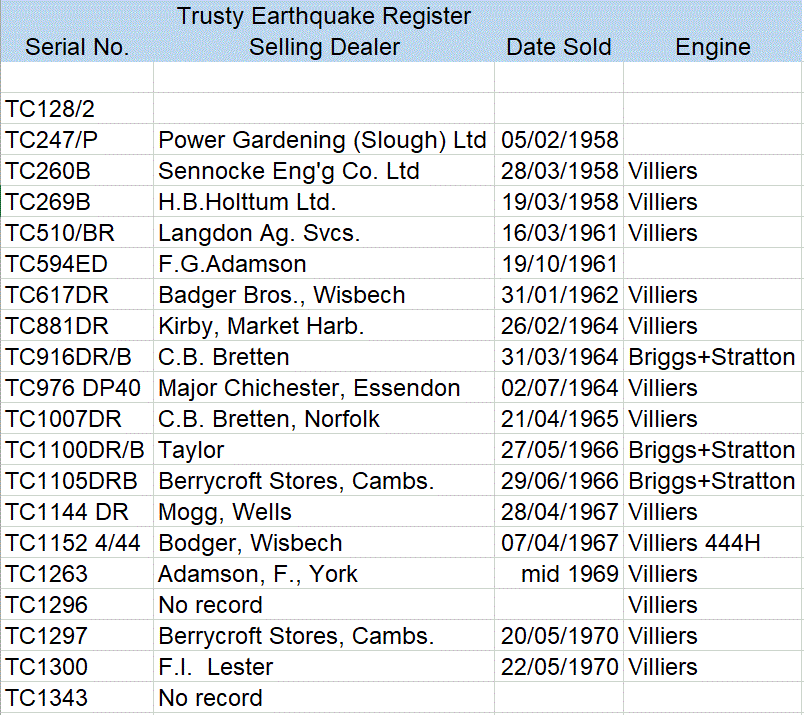Click the Date Sold column header
This screenshot has height=715, width=804.
[558, 47]
